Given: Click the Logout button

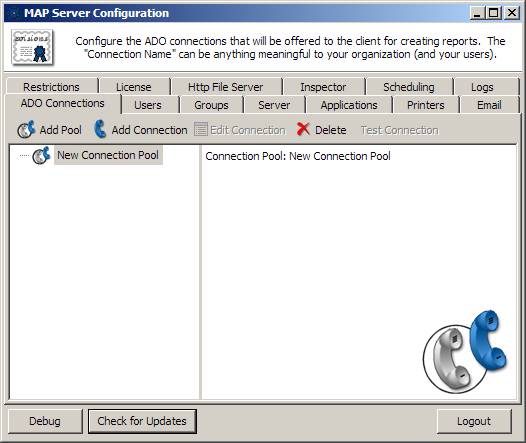Looking at the screenshot, I should (x=474, y=421).
